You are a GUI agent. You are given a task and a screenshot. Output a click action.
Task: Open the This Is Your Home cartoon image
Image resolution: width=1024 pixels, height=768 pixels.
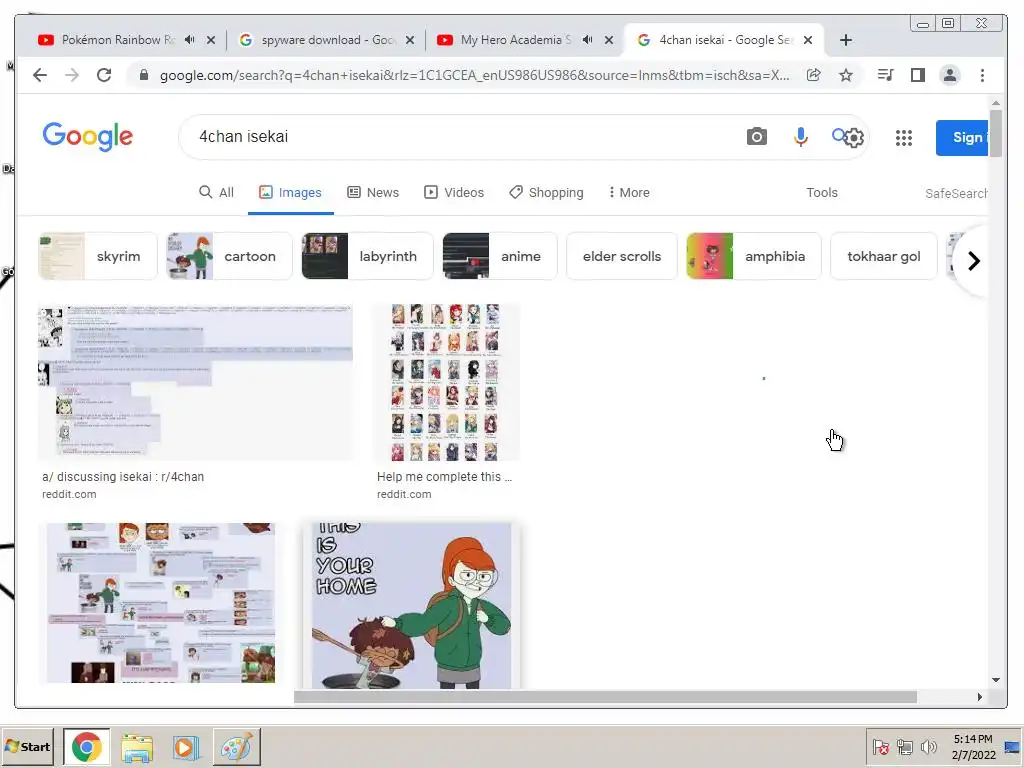pos(411,605)
